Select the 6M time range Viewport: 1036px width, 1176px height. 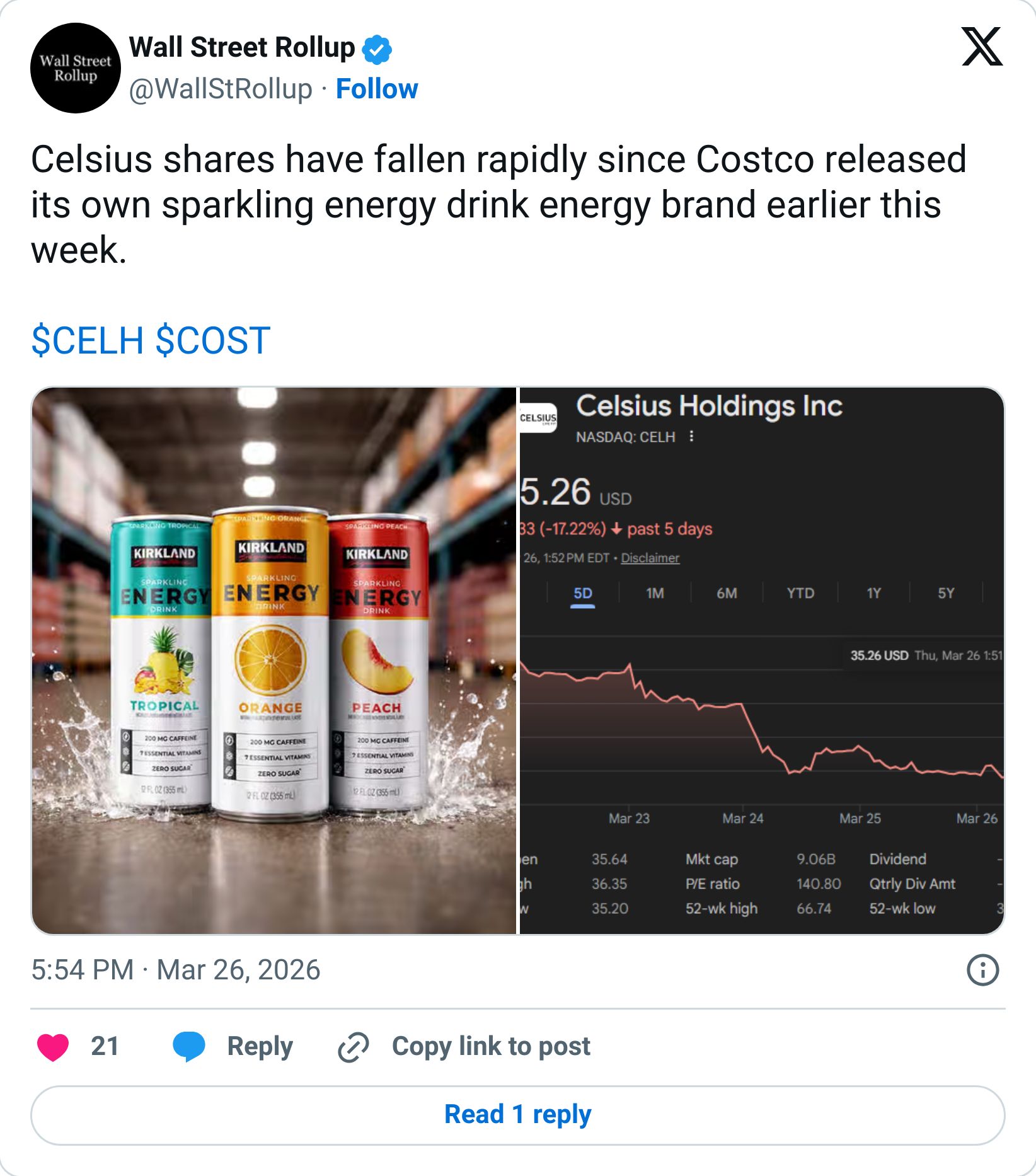727,593
